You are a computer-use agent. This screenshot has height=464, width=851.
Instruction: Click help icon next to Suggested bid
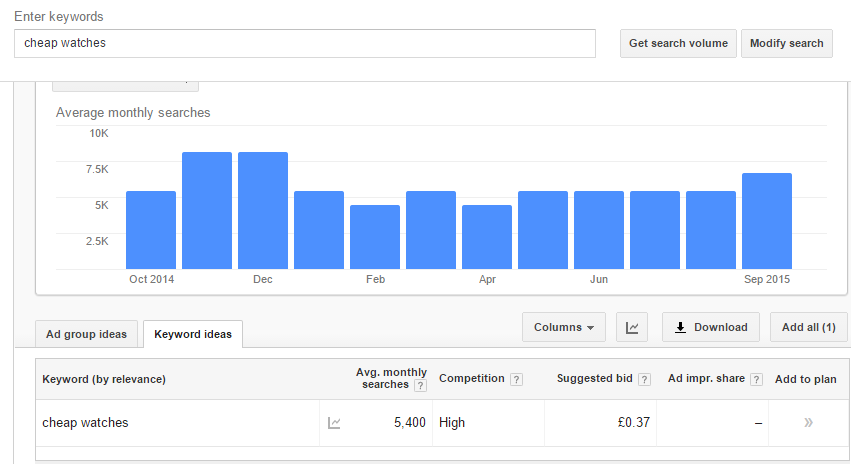pyautogui.click(x=644, y=379)
